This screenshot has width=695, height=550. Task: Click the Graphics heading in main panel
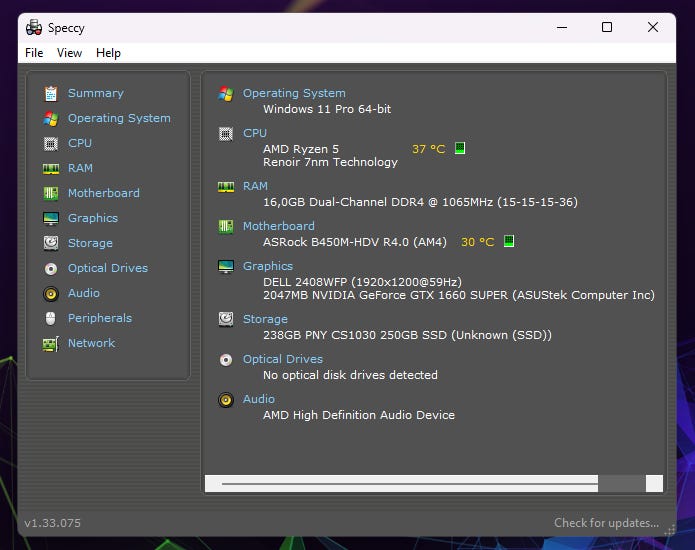[x=268, y=266]
